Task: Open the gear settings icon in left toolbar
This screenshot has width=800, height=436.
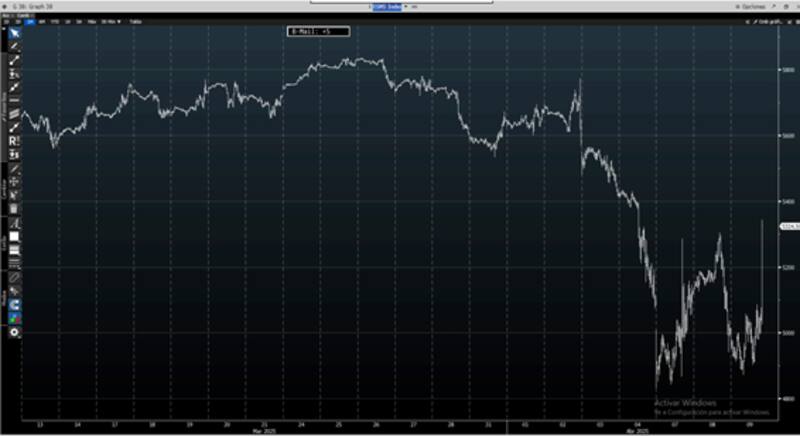Action: pyautogui.click(x=15, y=330)
